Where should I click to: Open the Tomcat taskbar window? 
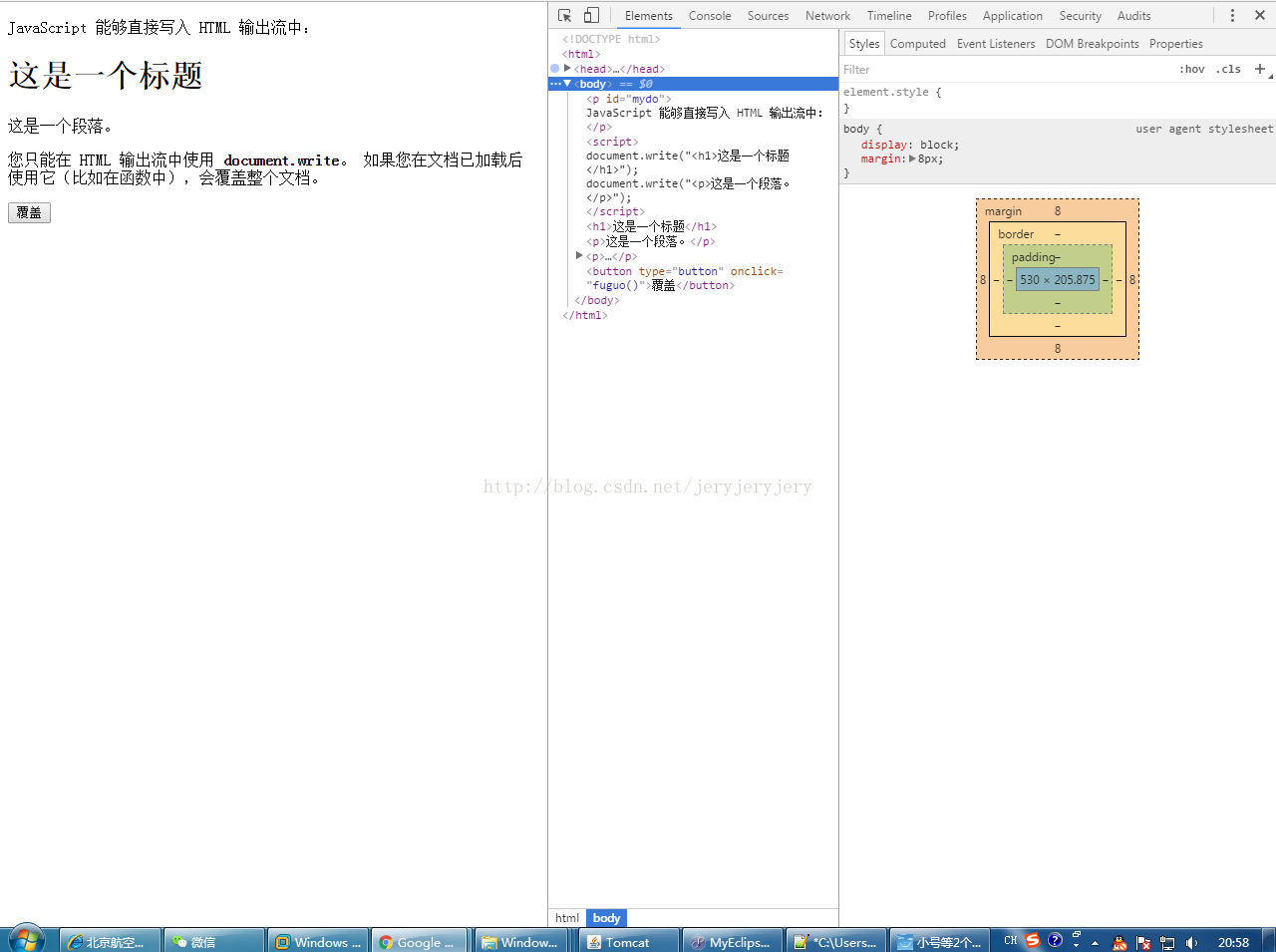coord(630,942)
